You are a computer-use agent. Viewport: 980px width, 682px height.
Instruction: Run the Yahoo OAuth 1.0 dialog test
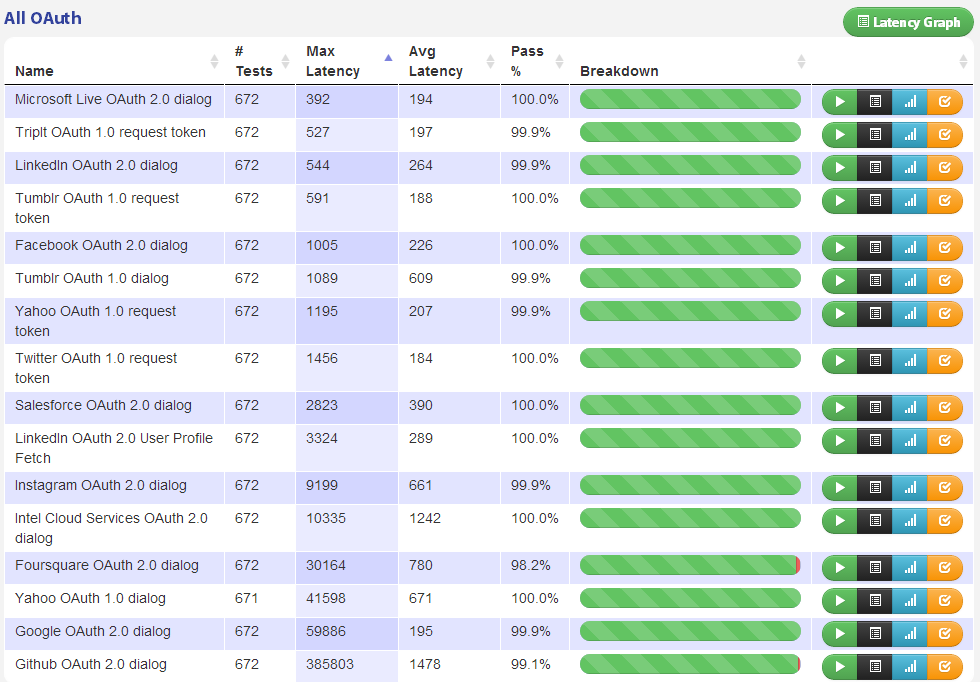839,601
